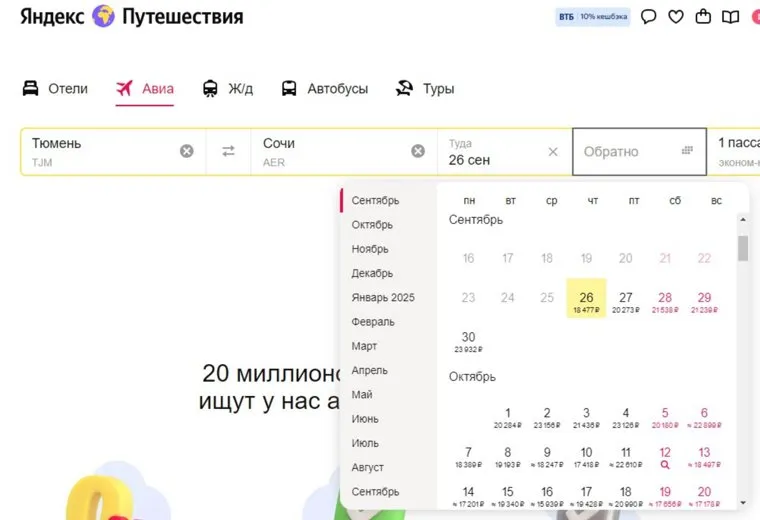The height and width of the screenshot is (520, 760).
Task: Open the Автобусы buses tab
Action: point(324,89)
